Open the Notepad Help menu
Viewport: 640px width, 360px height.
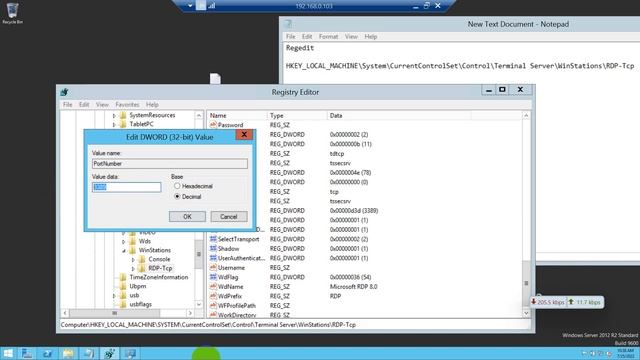[x=371, y=37]
